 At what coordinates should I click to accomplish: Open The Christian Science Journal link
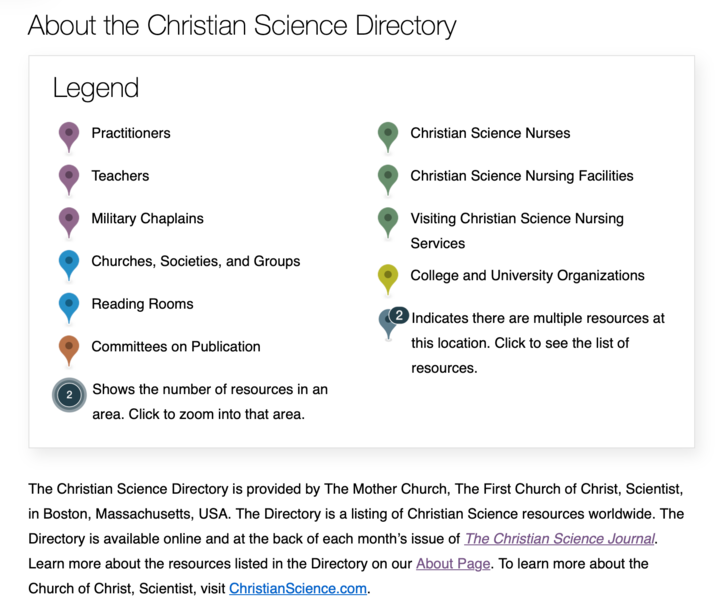(560, 538)
